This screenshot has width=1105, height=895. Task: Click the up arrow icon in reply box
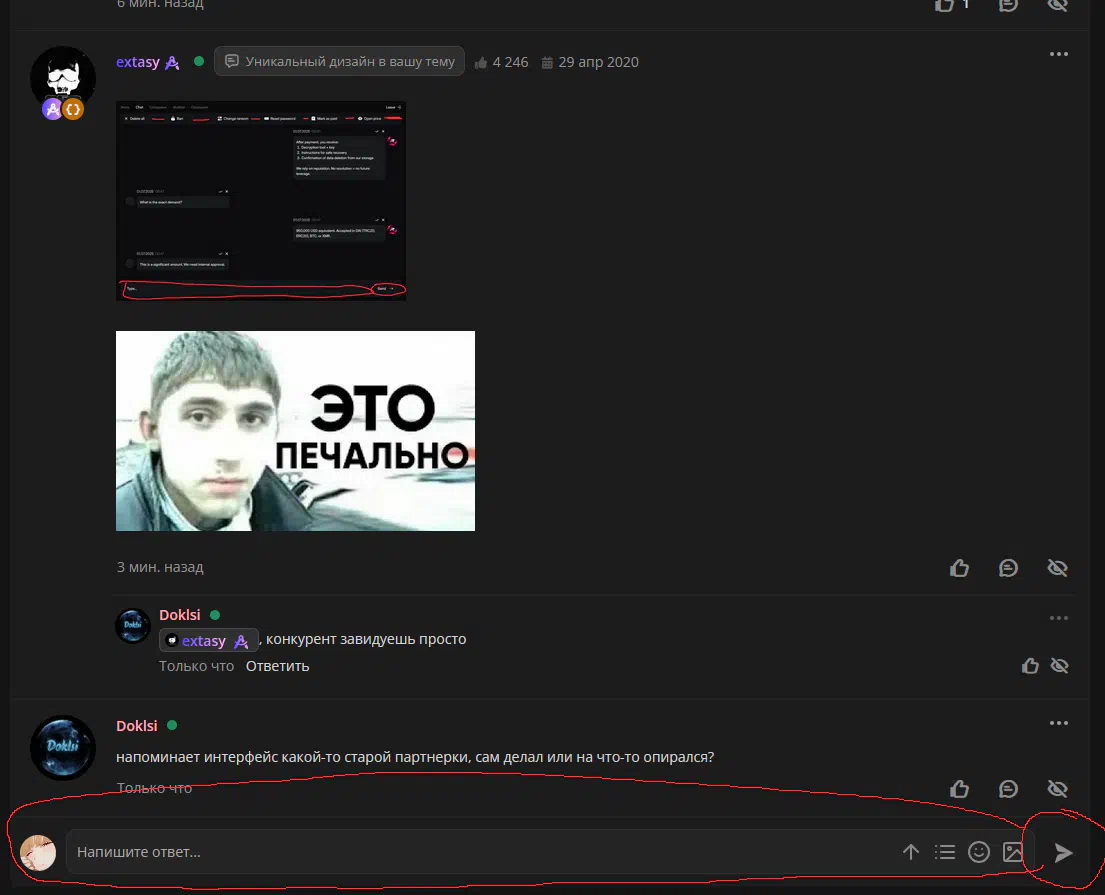pos(910,852)
